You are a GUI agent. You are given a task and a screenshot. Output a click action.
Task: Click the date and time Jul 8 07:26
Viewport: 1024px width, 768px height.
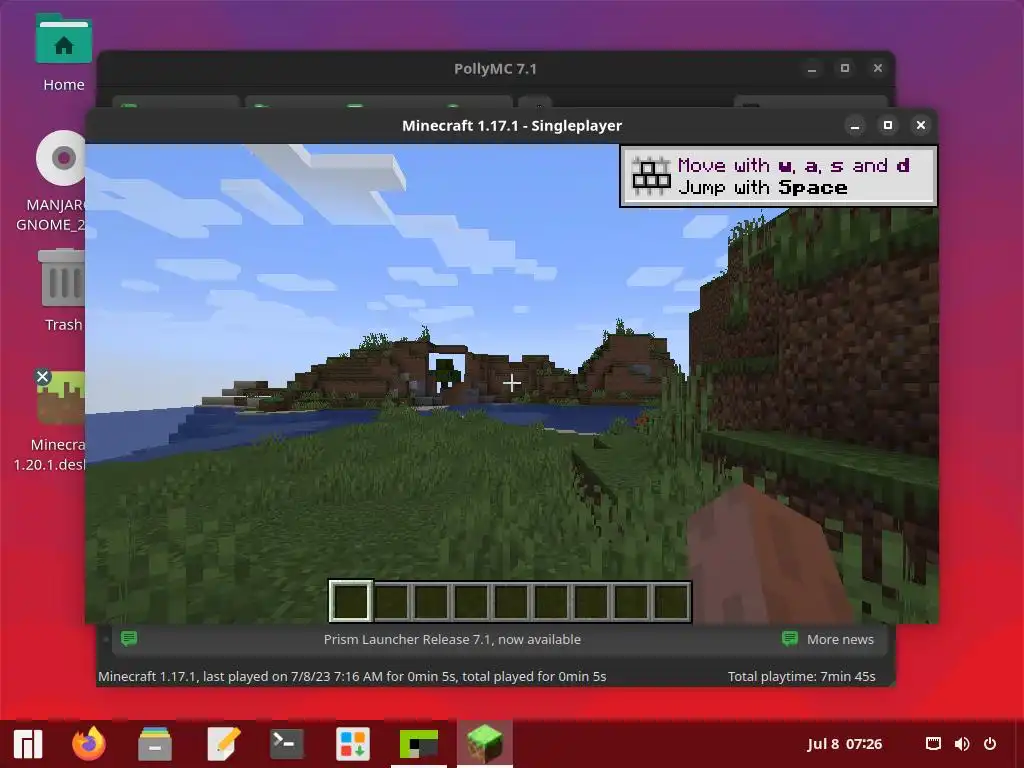[844, 744]
